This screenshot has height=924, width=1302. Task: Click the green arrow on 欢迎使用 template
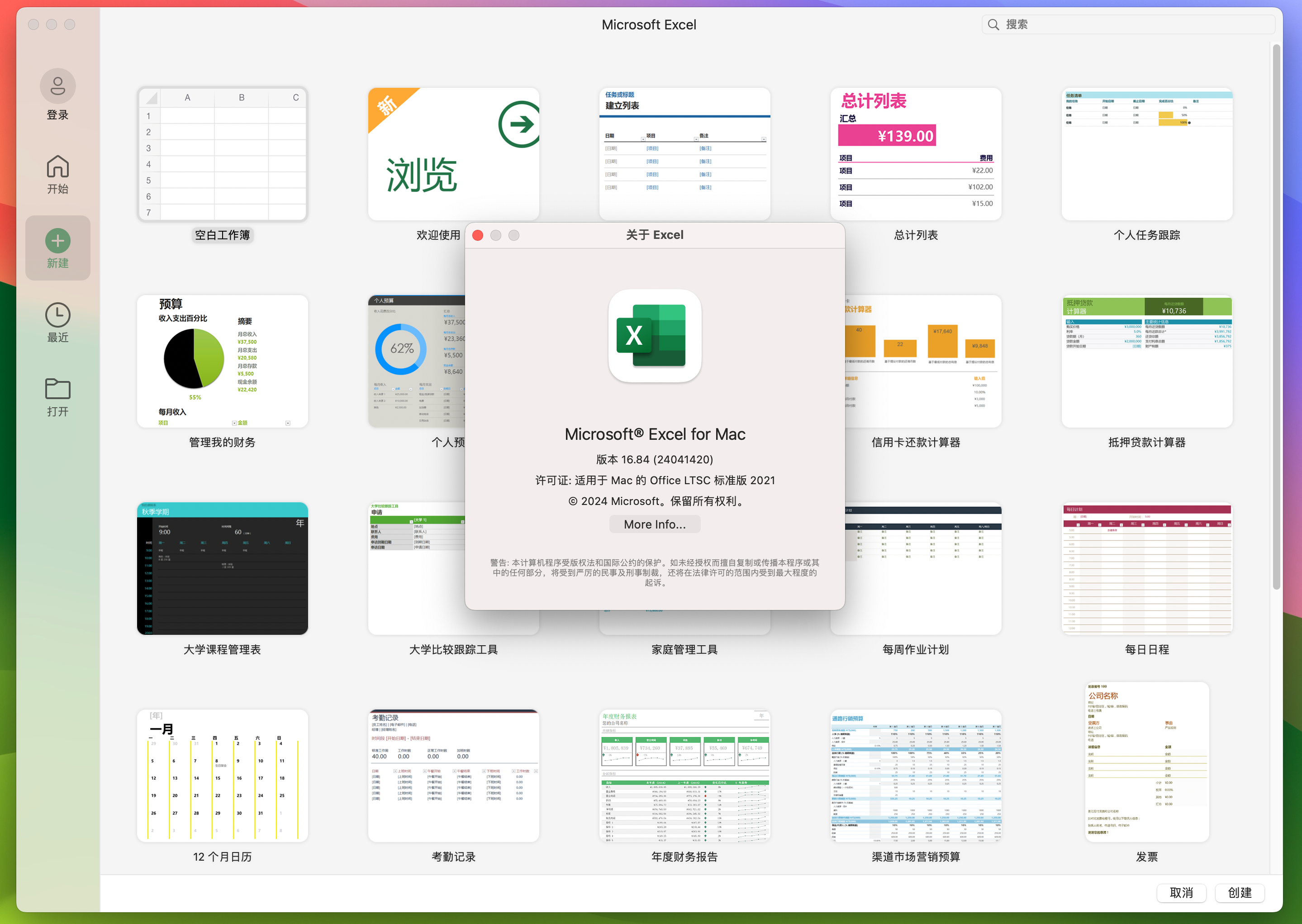click(x=519, y=124)
